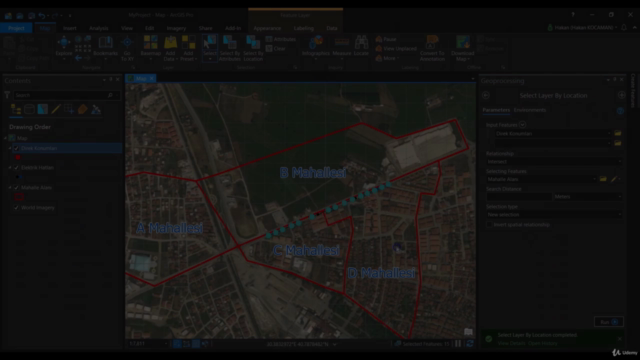The width and height of the screenshot is (640, 360).
Task: Click the filter icon beside Contents search
Action: [7, 95]
